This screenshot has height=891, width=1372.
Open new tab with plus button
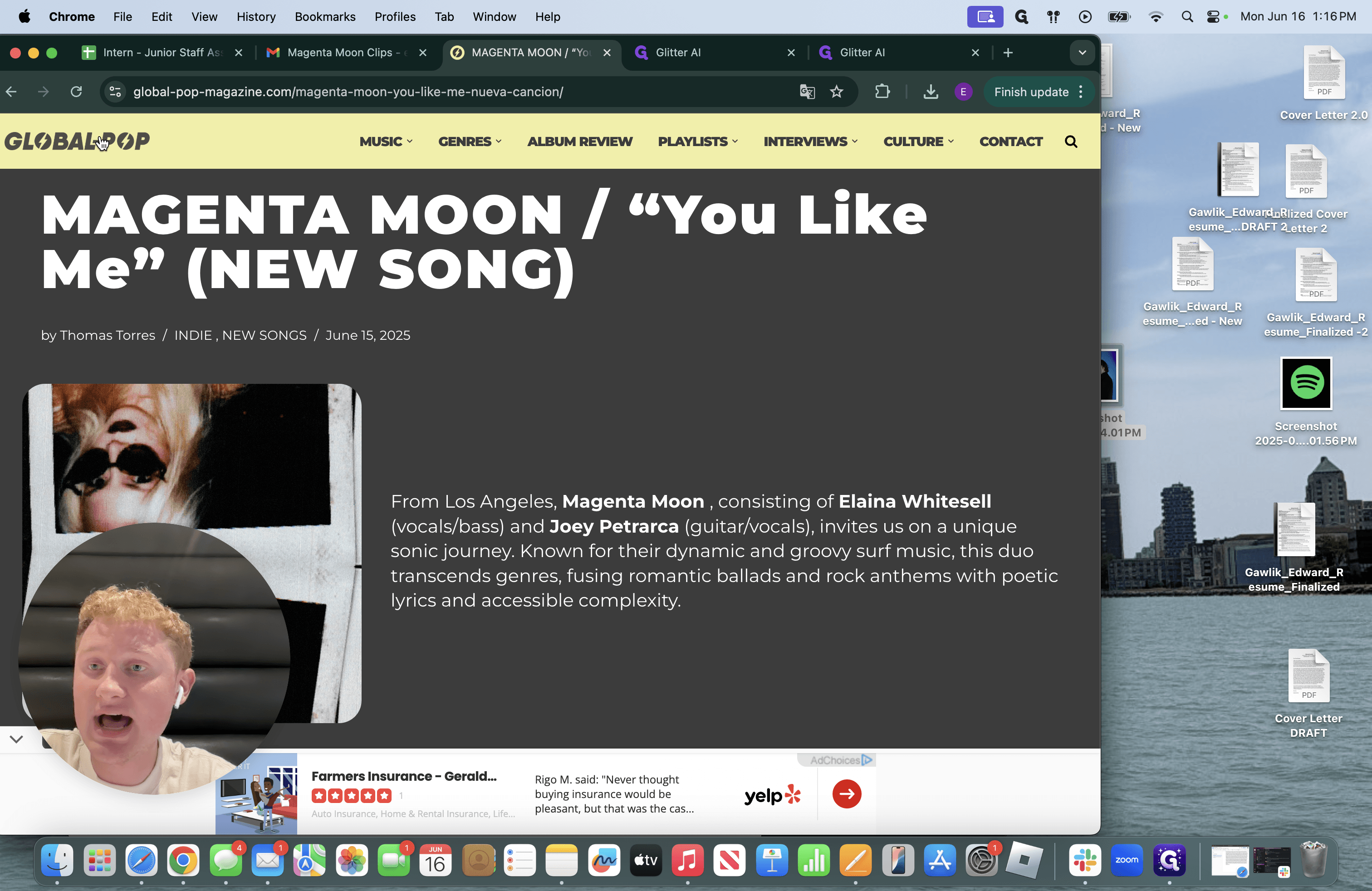tap(1008, 53)
